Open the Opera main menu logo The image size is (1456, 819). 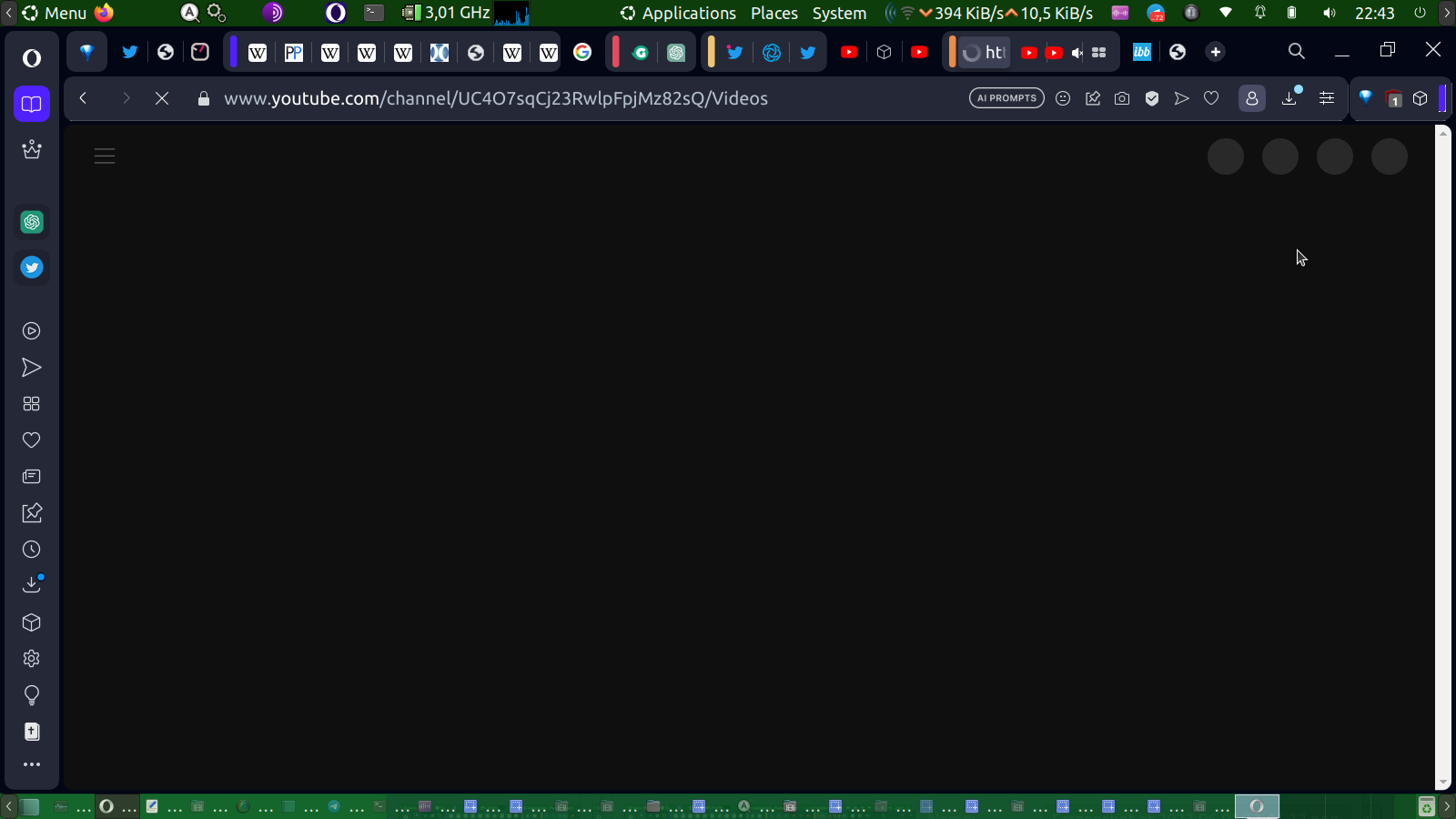pos(32,58)
